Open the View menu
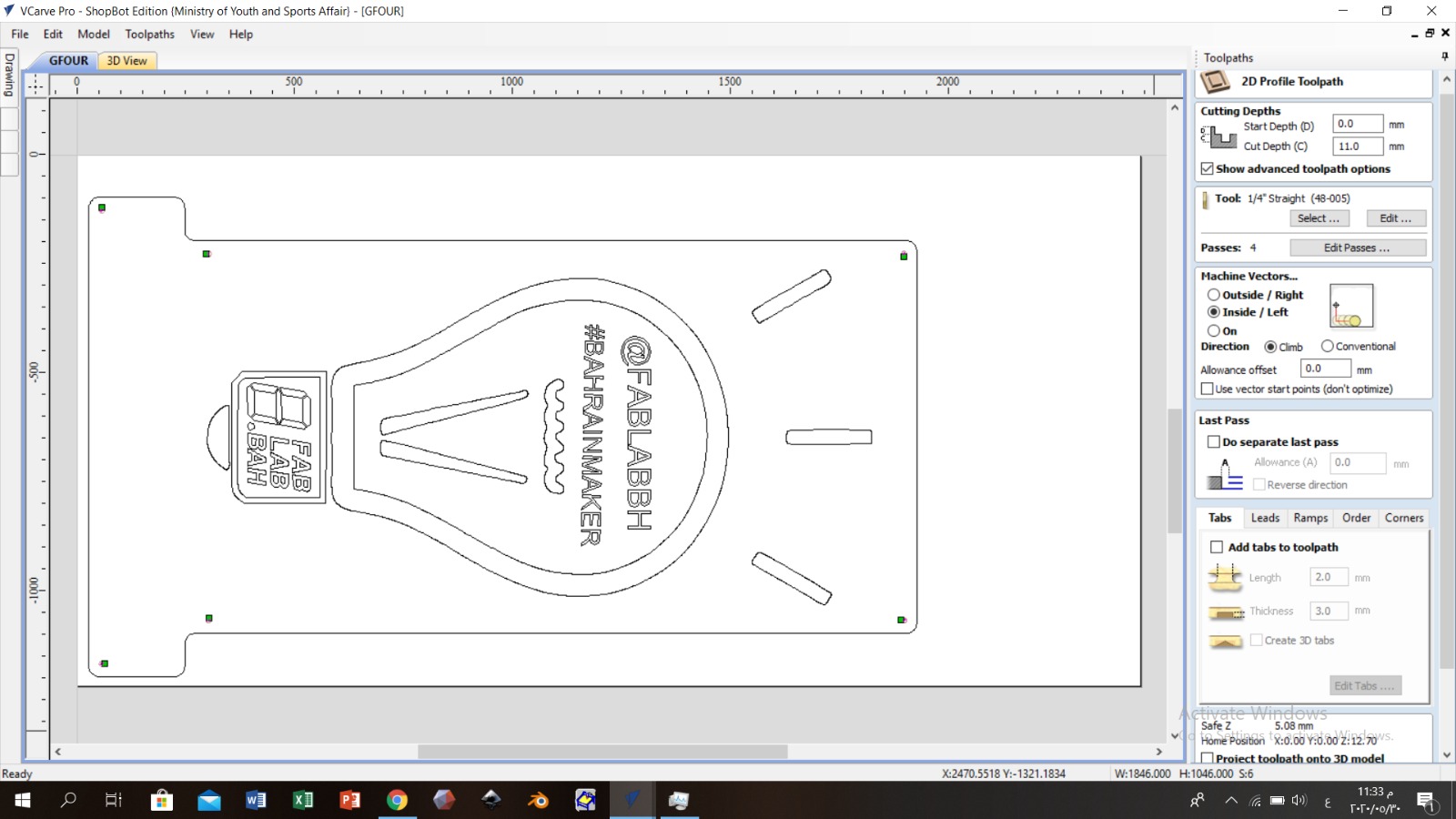 202,35
